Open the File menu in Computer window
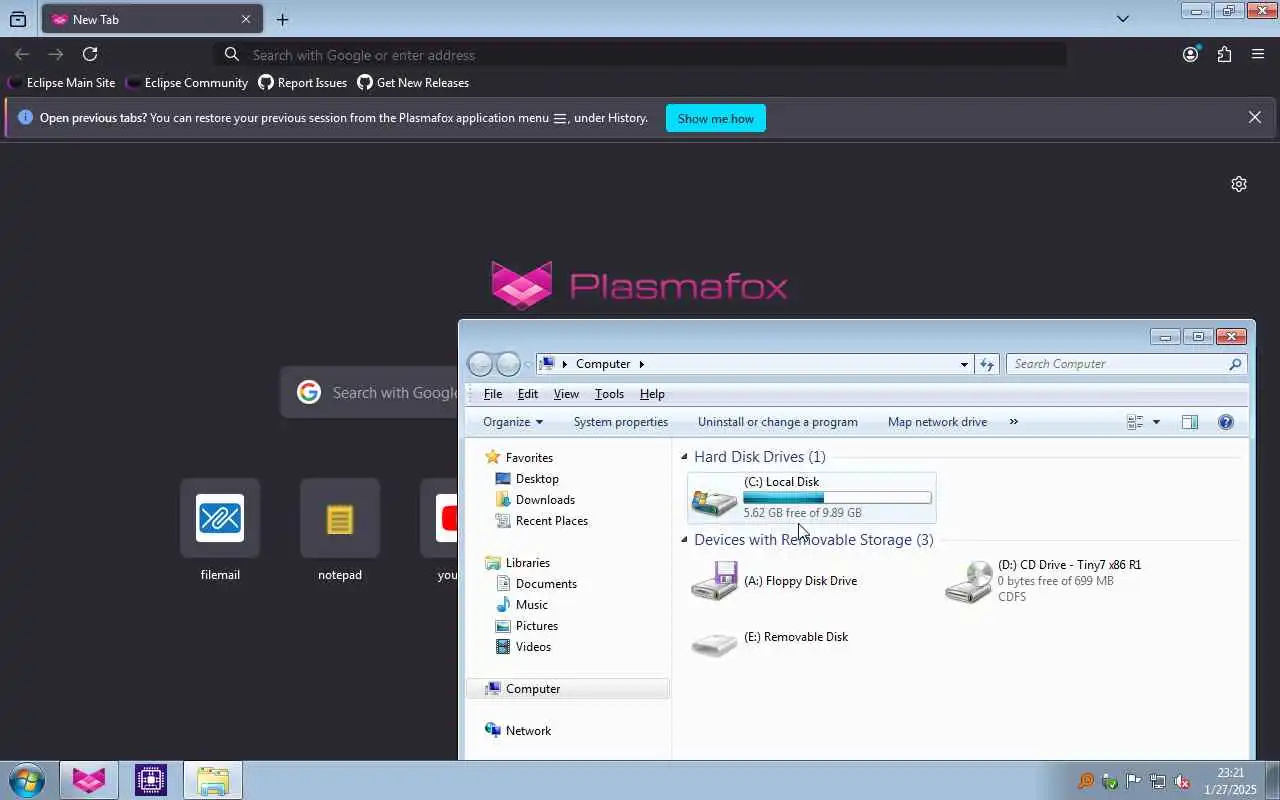 coord(493,394)
